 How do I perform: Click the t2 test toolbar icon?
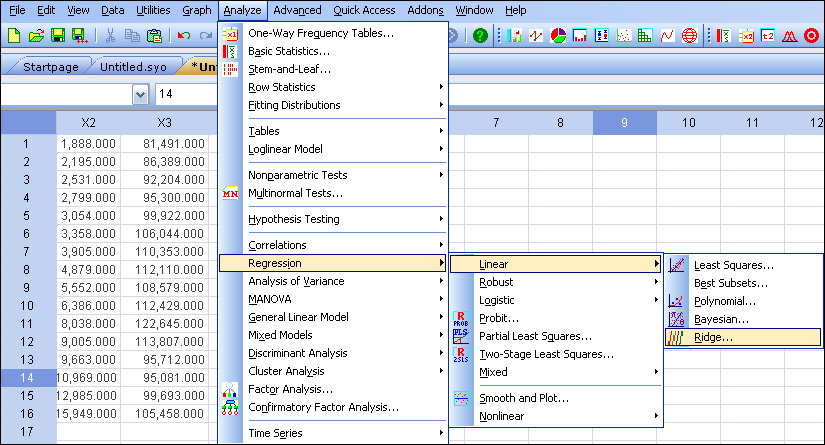[x=768, y=36]
